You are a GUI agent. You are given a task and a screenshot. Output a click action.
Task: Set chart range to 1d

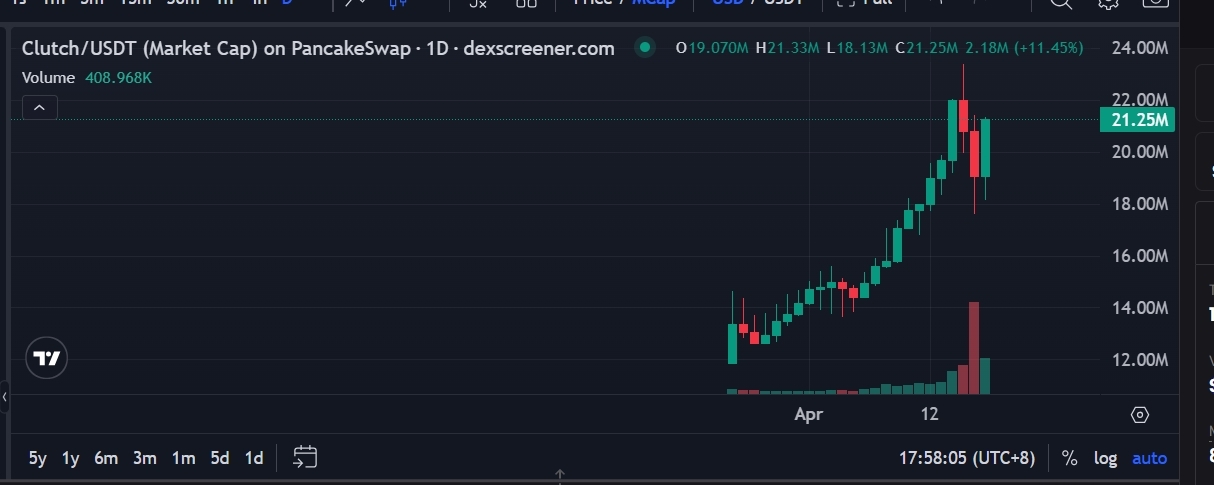[254, 458]
